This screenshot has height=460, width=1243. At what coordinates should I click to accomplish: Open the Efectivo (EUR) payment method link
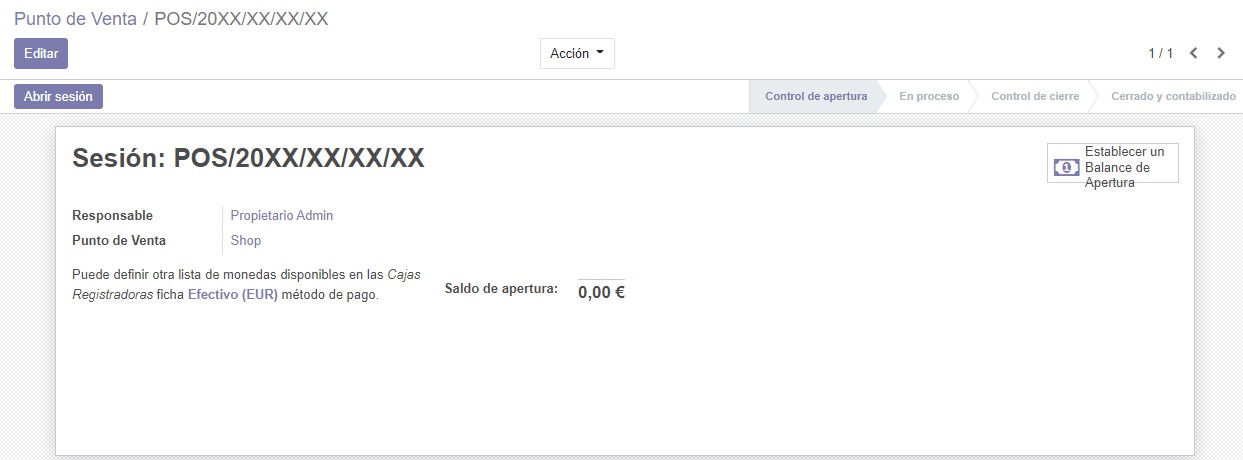[x=233, y=295]
